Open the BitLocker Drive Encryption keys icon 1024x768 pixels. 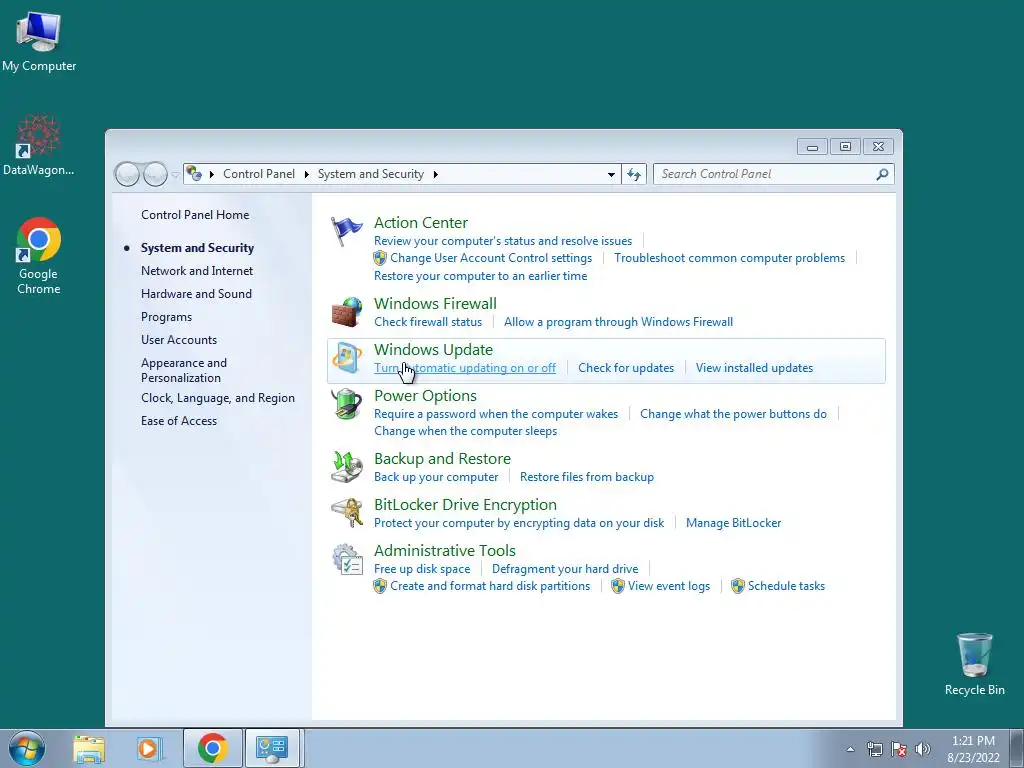(347, 513)
